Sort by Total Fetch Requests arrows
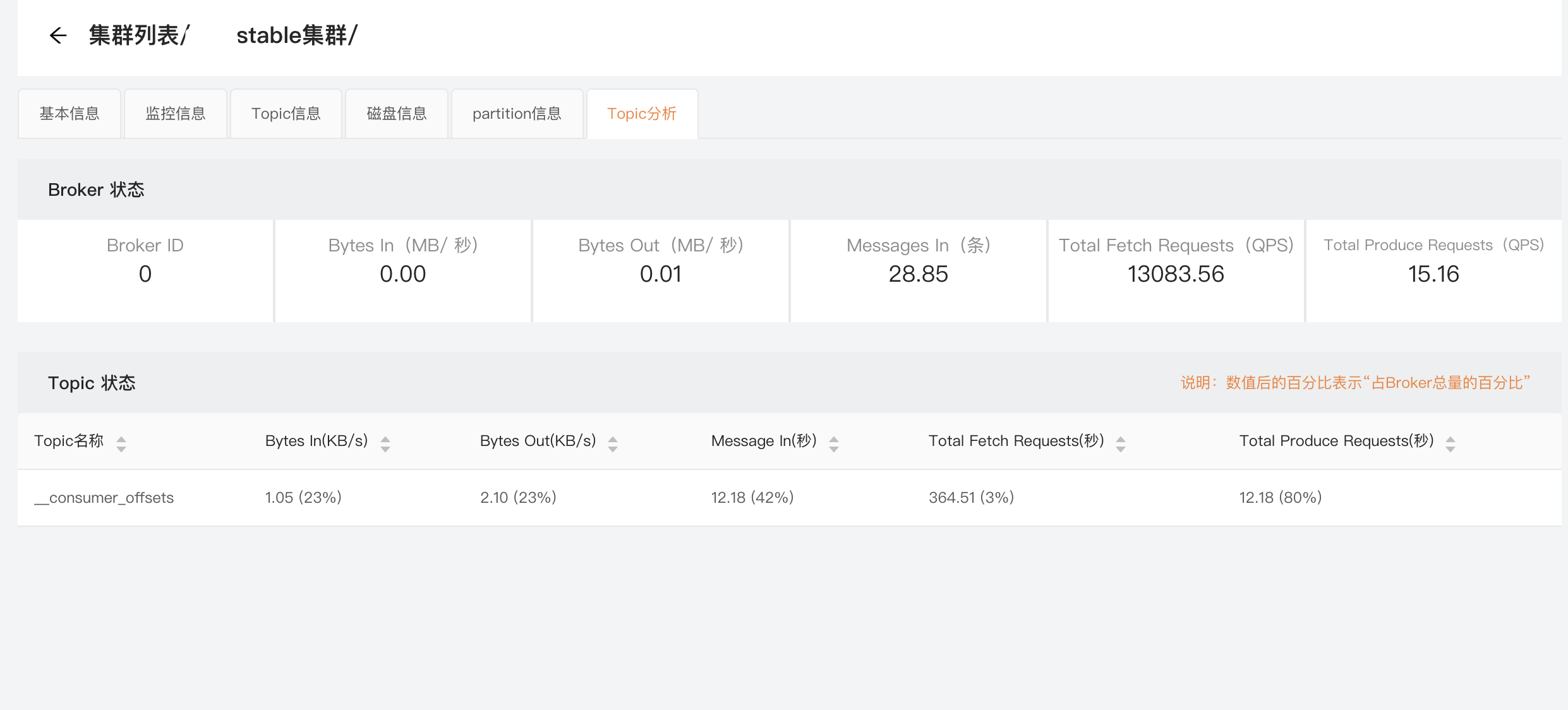This screenshot has height=710, width=1568. pyautogui.click(x=1121, y=443)
